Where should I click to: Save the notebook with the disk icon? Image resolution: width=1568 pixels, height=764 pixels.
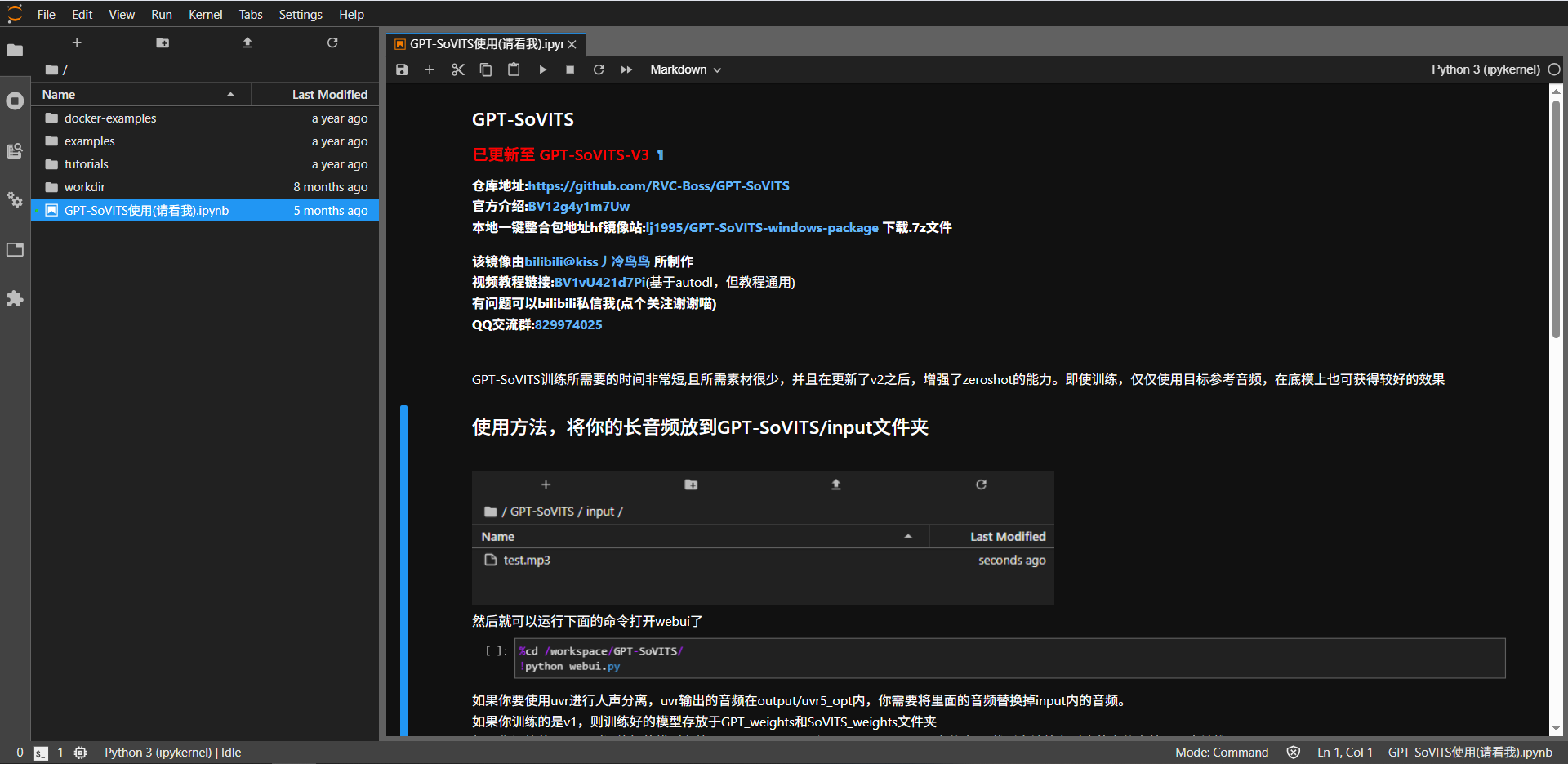pyautogui.click(x=402, y=69)
